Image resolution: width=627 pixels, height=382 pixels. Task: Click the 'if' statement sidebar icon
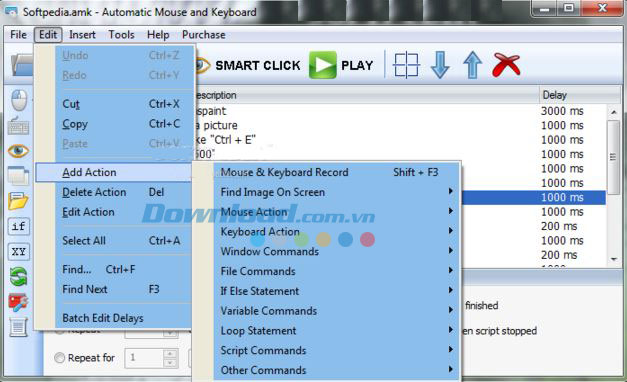pyautogui.click(x=18, y=227)
